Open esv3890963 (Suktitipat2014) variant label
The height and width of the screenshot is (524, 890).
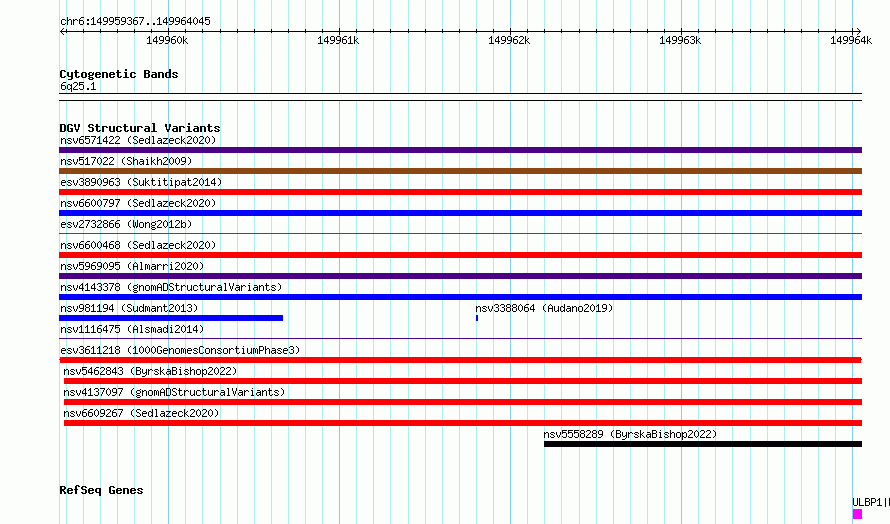pyautogui.click(x=141, y=182)
